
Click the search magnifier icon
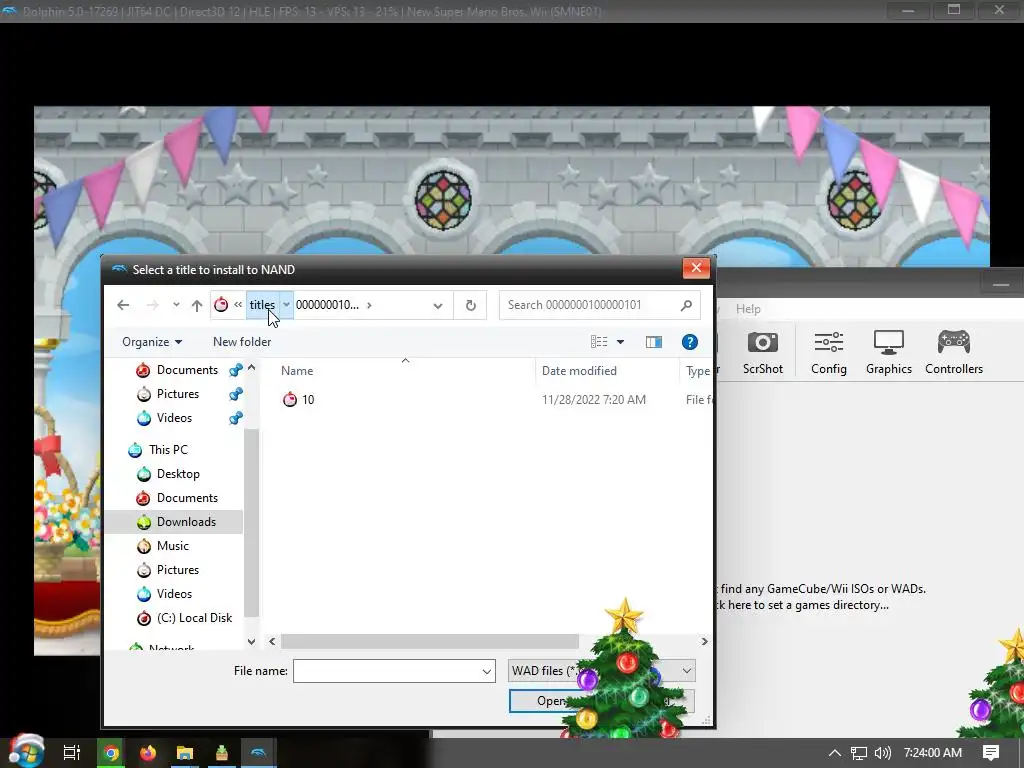[686, 305]
